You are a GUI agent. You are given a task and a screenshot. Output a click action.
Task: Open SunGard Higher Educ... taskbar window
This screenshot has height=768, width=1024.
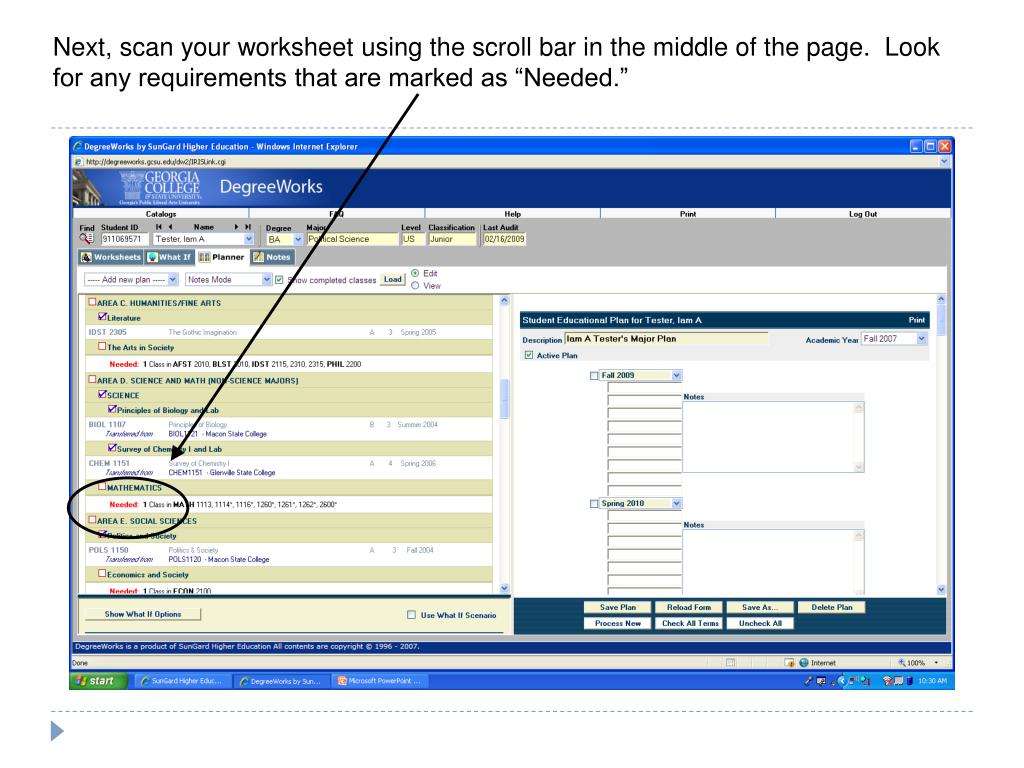tap(182, 681)
